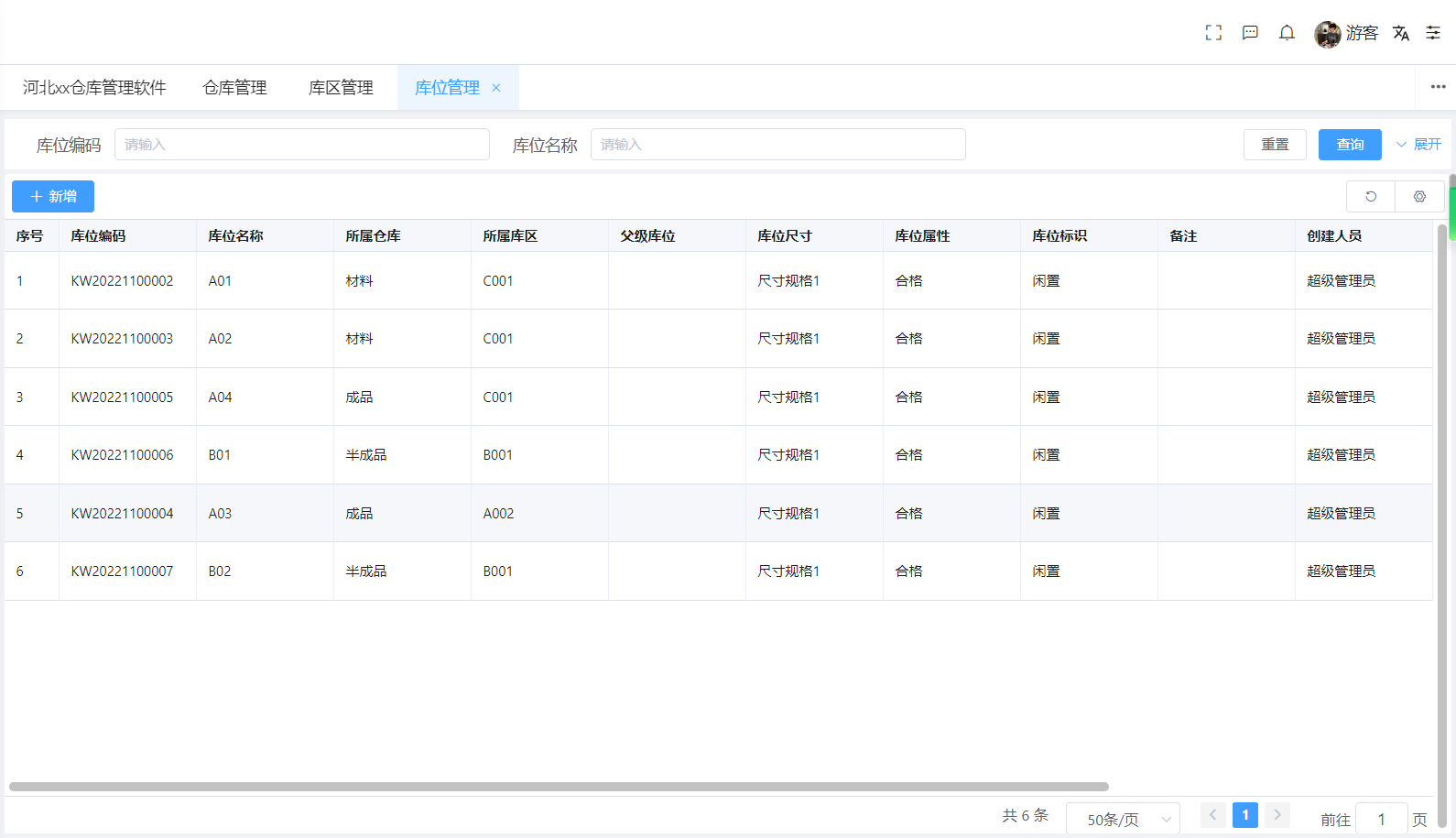Screen dimensions: 1456x838
Task: Switch to the 仓库管理 tab
Action: (x=234, y=88)
